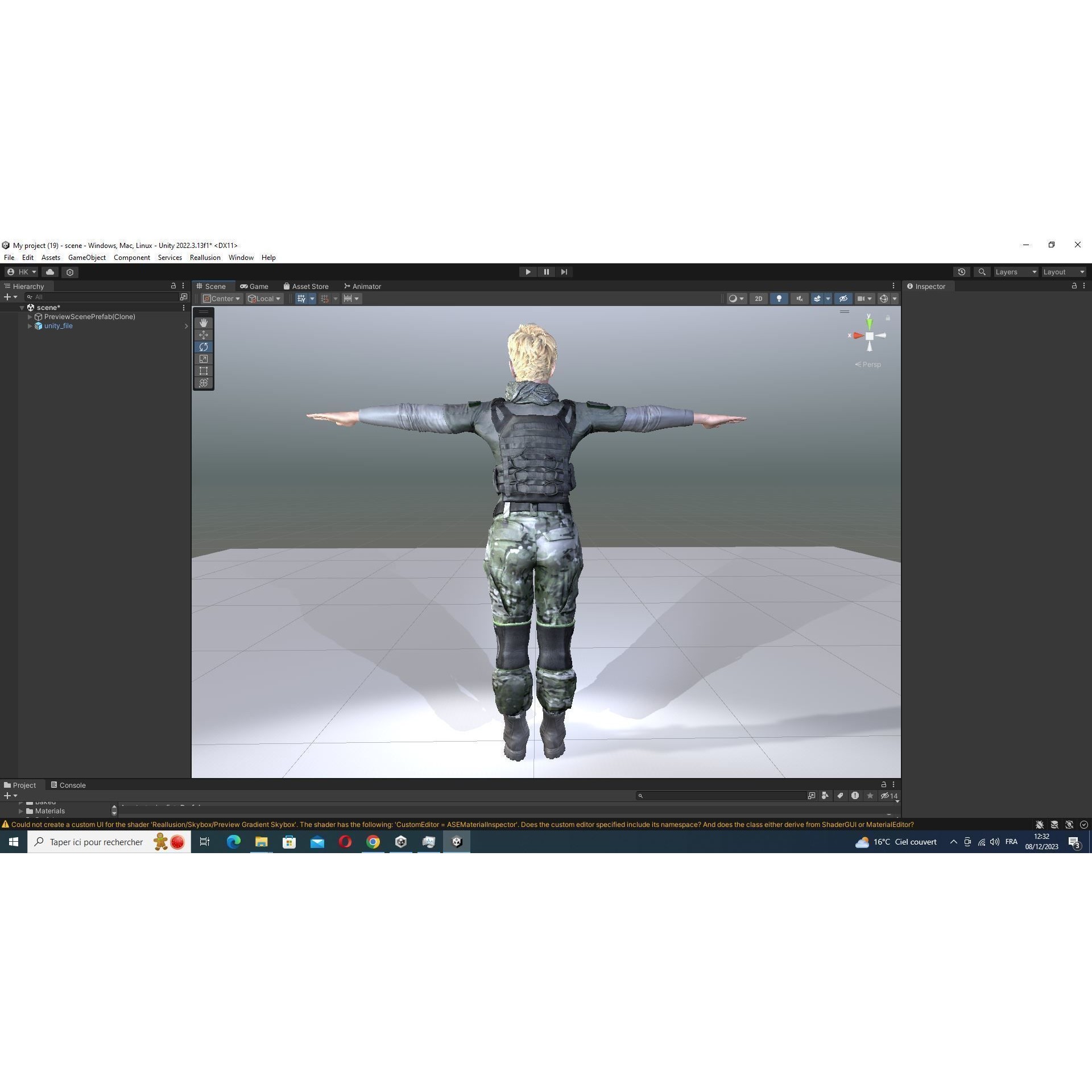The height and width of the screenshot is (1092, 1092).
Task: Select the Hand view tool
Action: click(204, 323)
